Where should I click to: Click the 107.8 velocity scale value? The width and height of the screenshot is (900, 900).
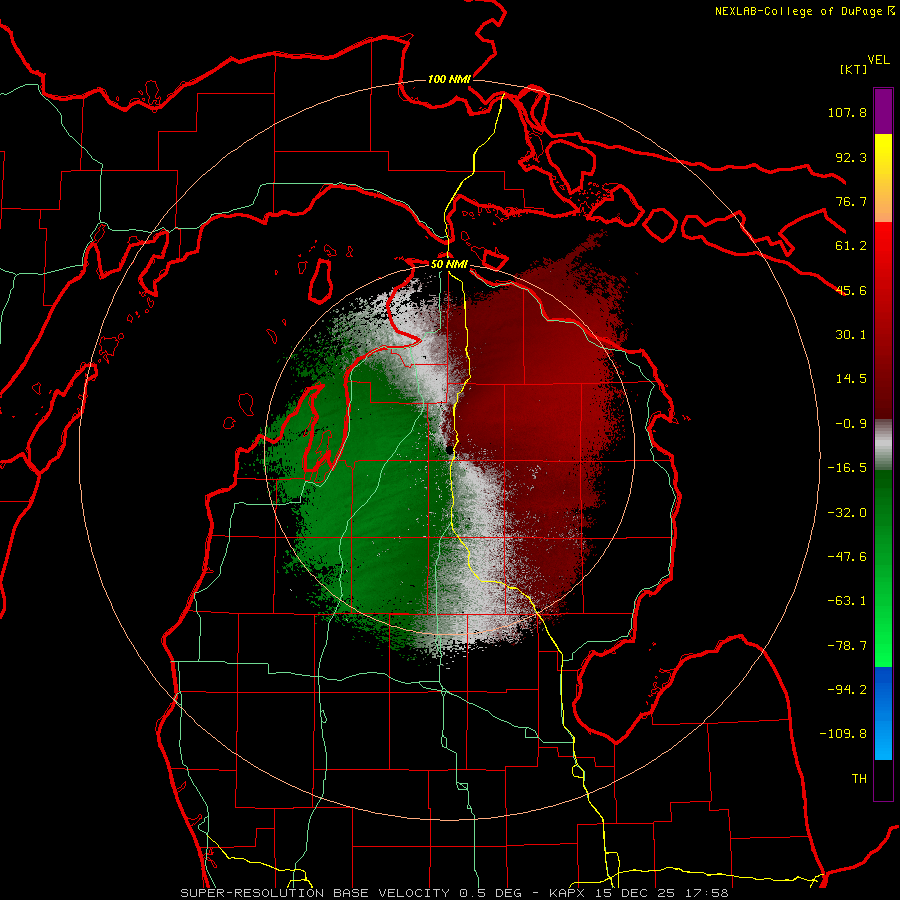[847, 113]
